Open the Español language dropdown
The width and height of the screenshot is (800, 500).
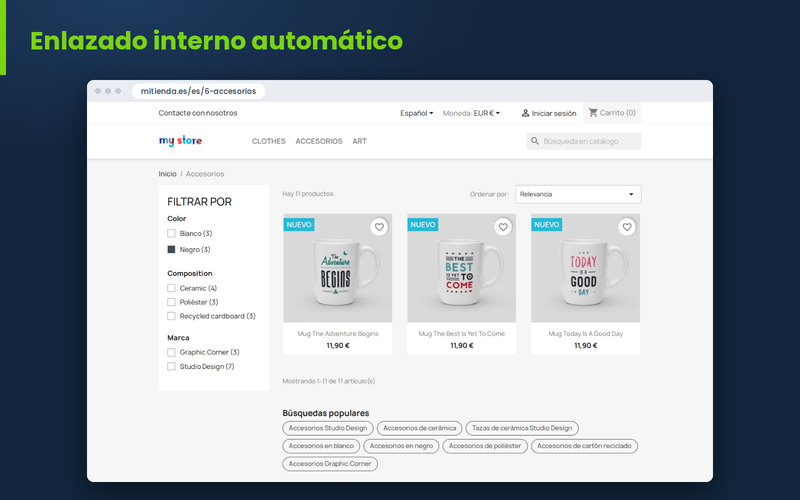click(x=416, y=113)
